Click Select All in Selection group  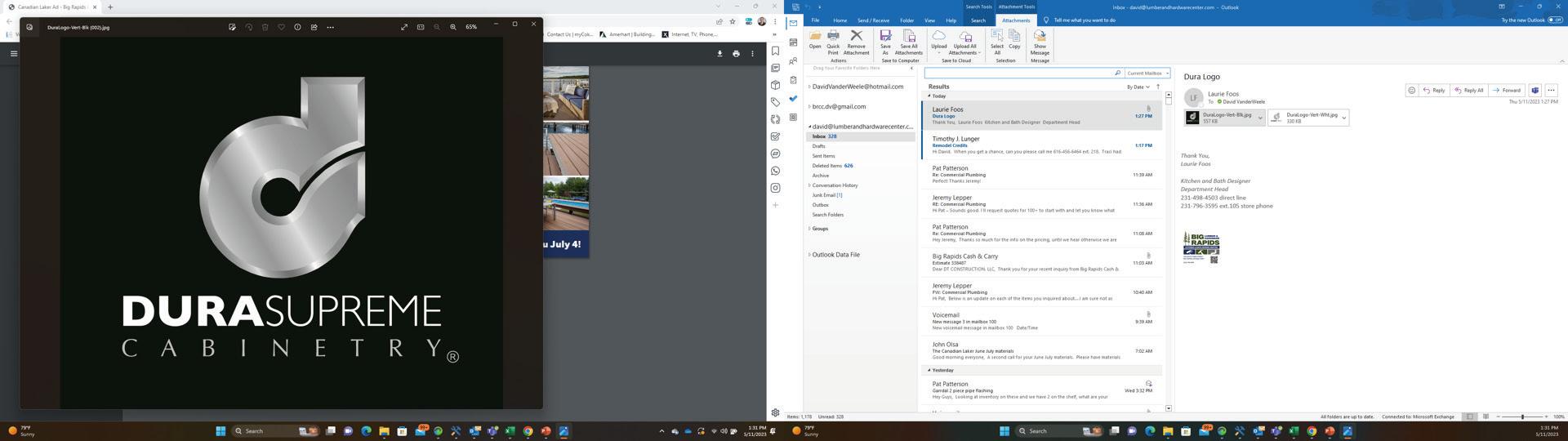click(997, 42)
